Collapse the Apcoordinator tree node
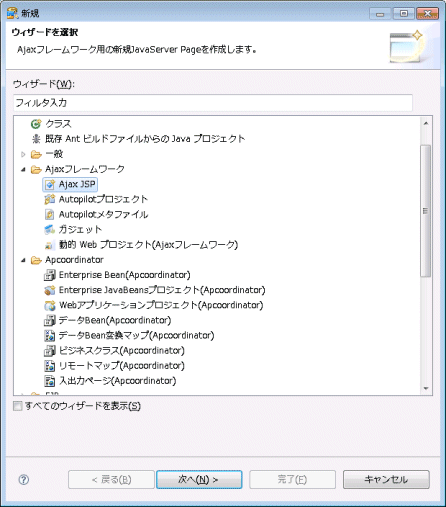The width and height of the screenshot is (446, 507). [23, 260]
